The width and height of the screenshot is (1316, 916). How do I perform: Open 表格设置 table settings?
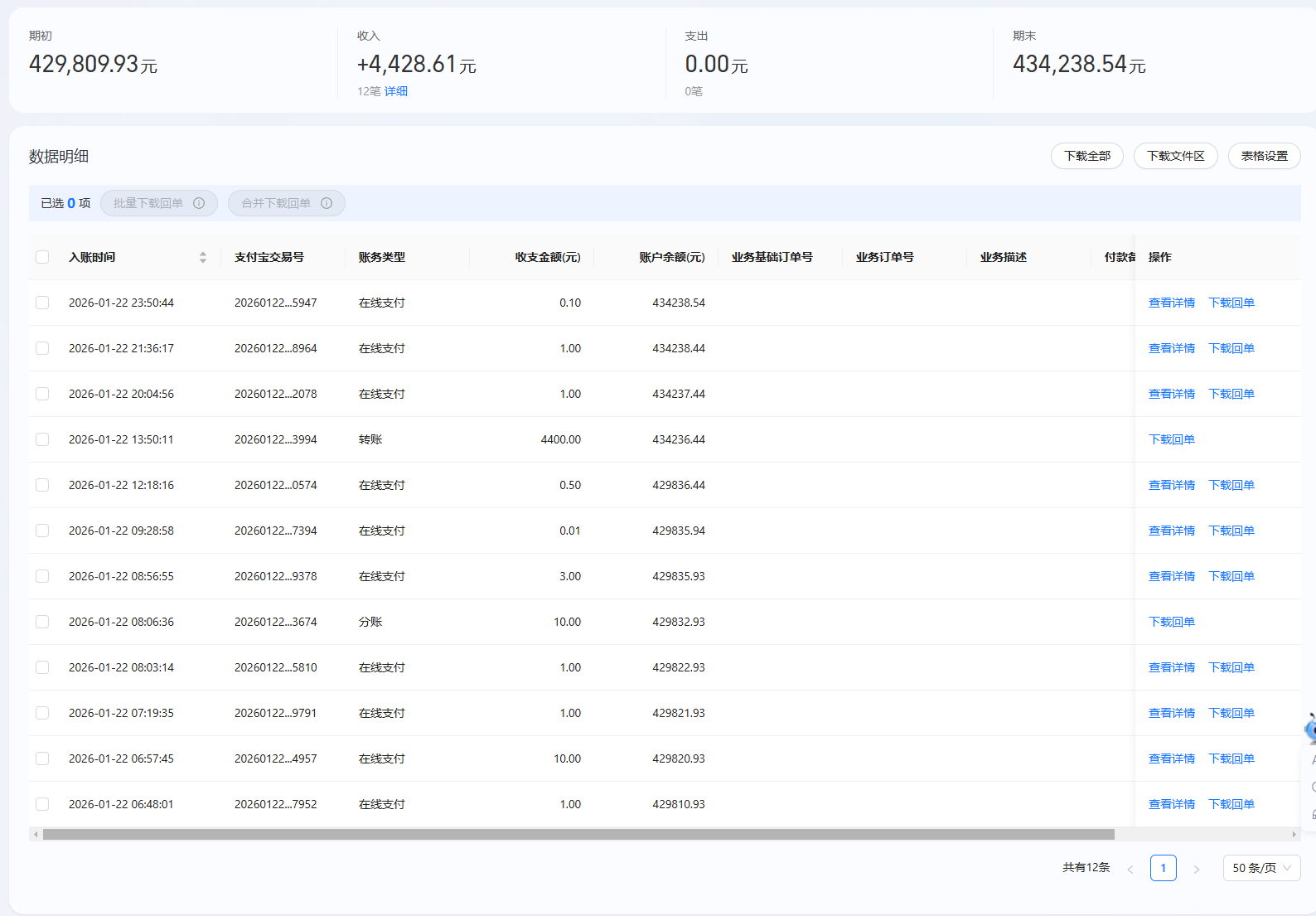(x=1264, y=156)
